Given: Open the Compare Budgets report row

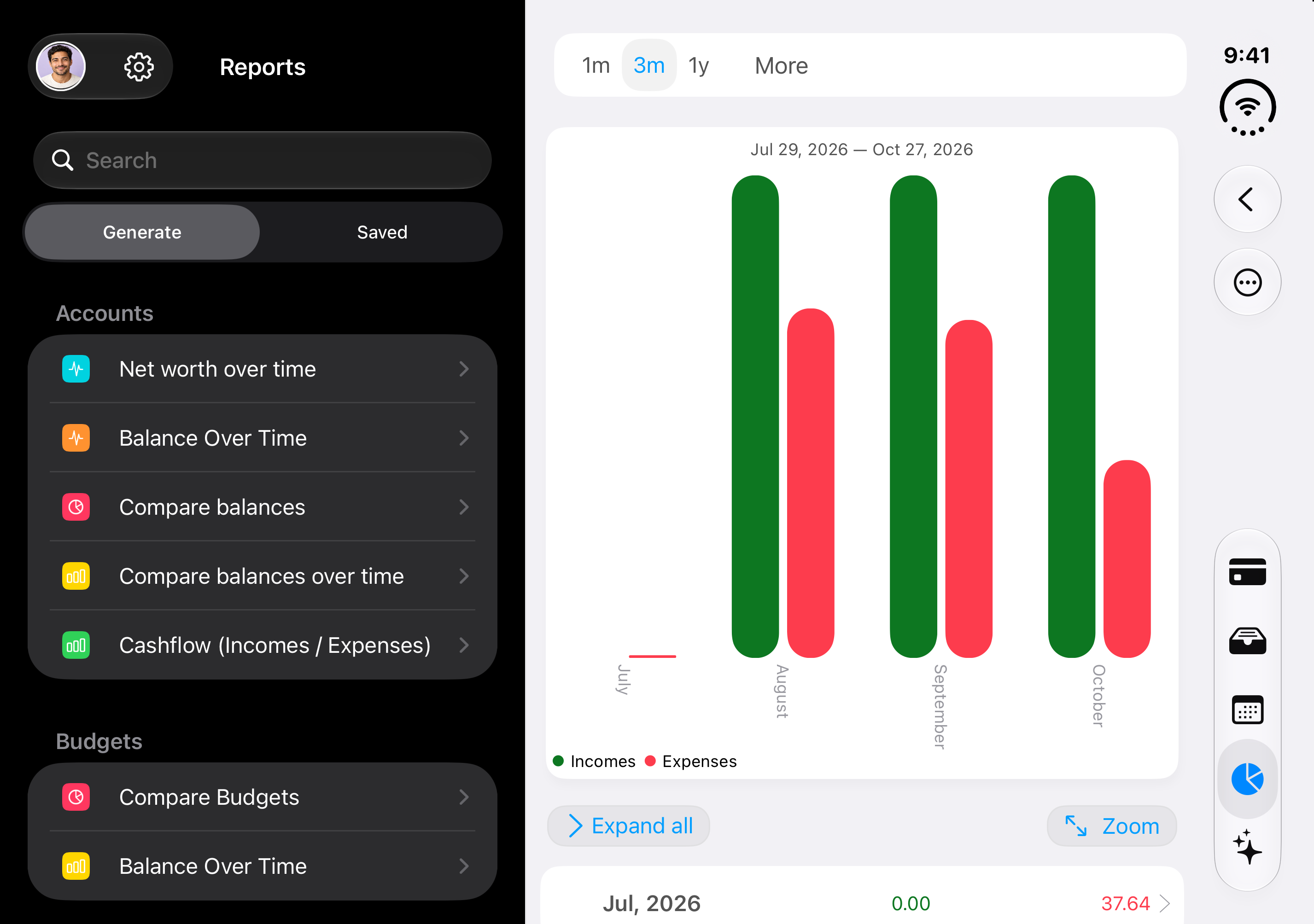Looking at the screenshot, I should (262, 797).
